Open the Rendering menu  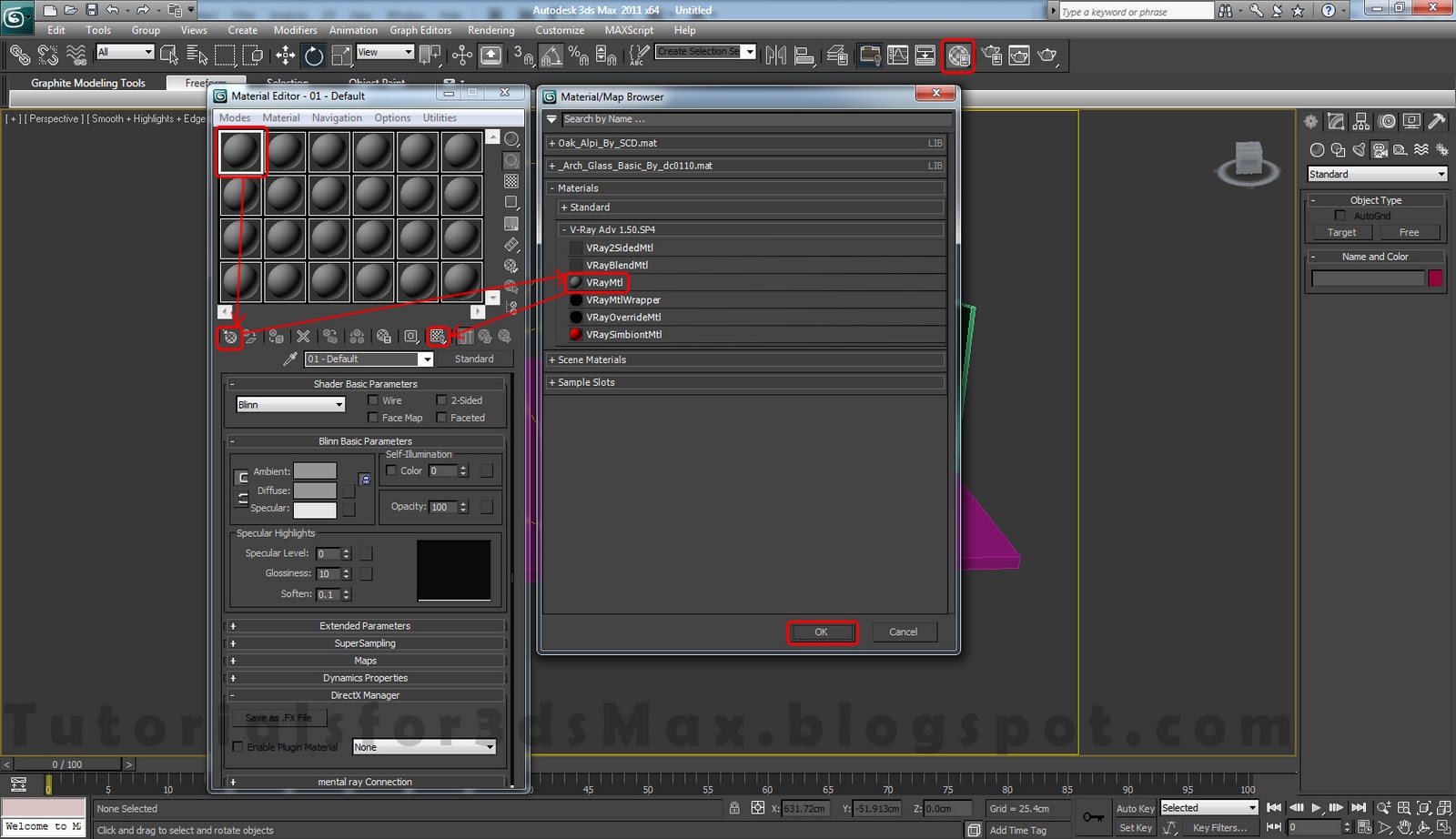point(490,30)
